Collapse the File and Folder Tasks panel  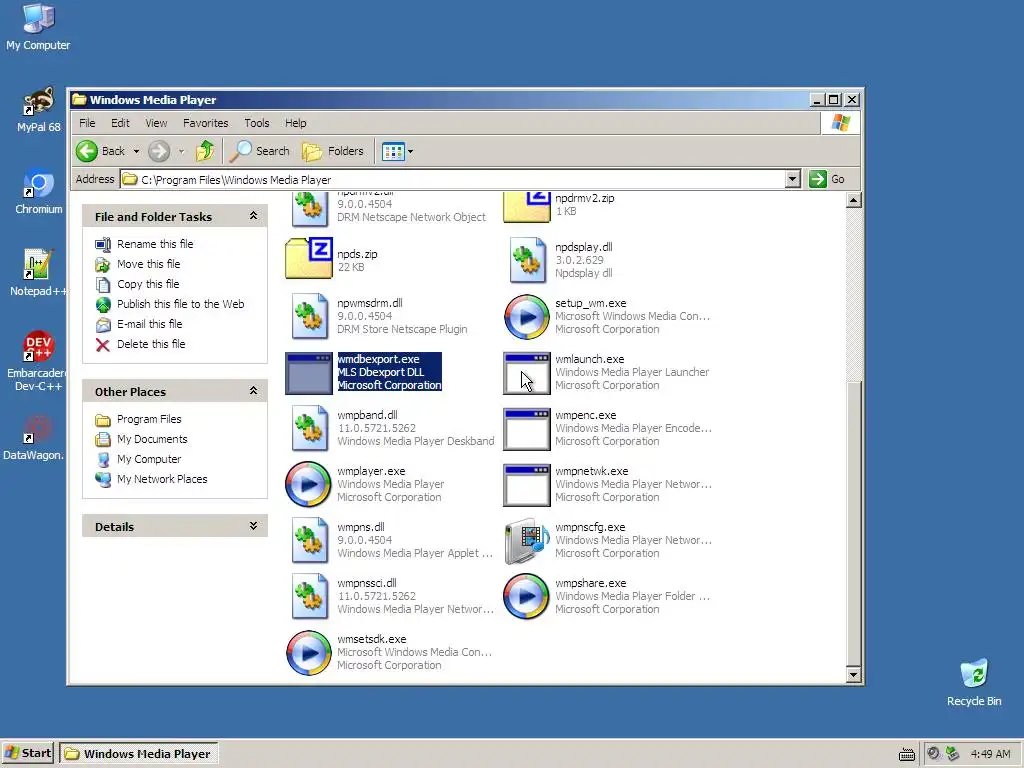[253, 216]
